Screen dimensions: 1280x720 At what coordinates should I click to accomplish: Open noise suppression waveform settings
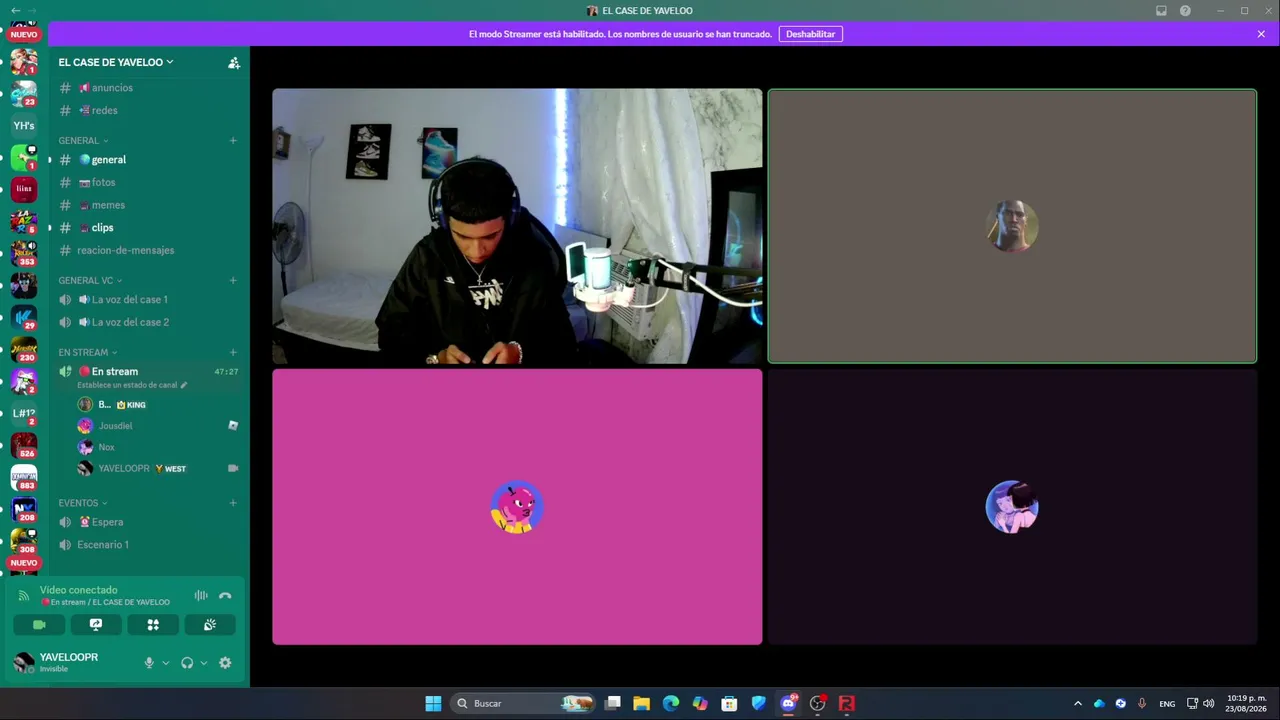(x=201, y=596)
